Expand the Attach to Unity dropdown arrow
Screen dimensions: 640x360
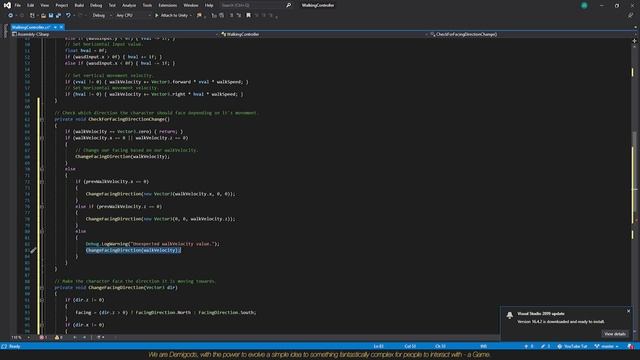[191, 16]
